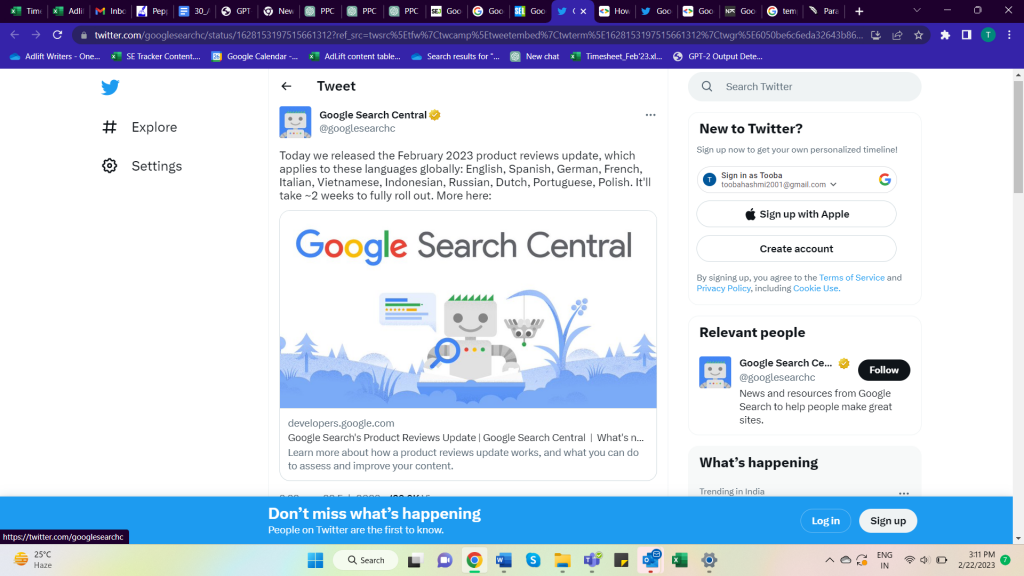1024x576 pixels.
Task: Open a new tab with the plus icon
Action: pyautogui.click(x=859, y=11)
